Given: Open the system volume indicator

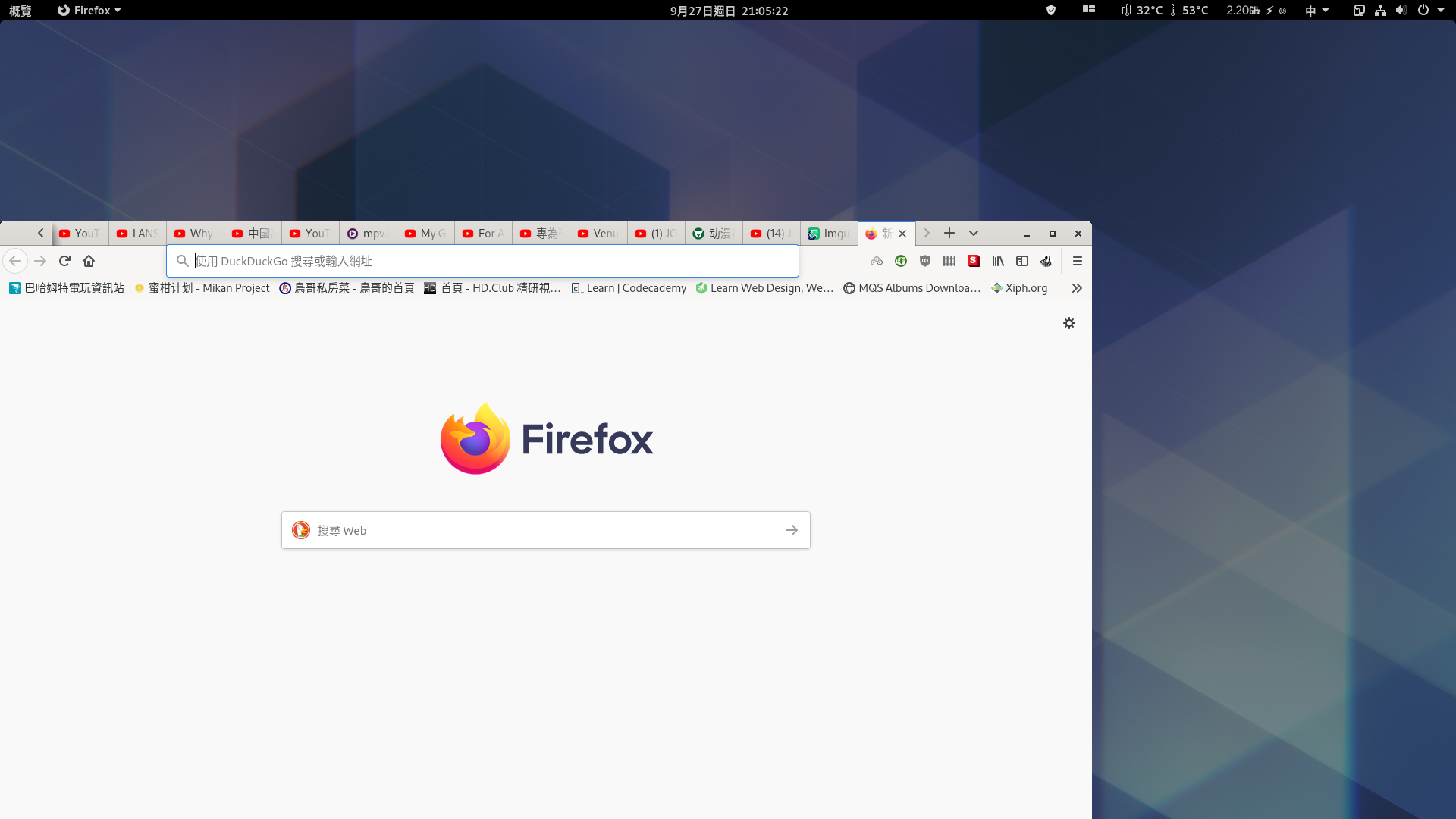Looking at the screenshot, I should 1401,11.
